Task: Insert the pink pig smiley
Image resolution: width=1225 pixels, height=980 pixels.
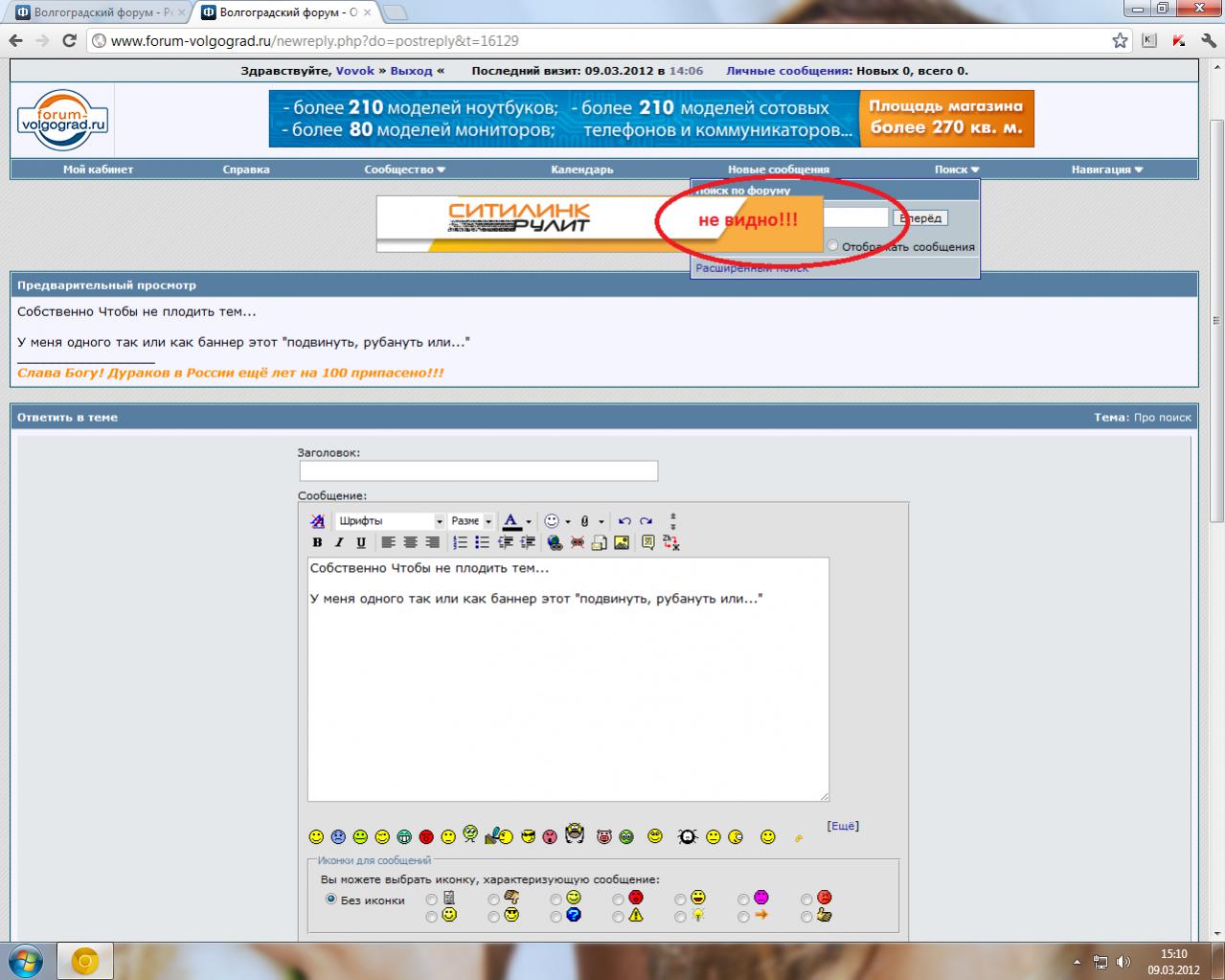Action: tap(603, 836)
